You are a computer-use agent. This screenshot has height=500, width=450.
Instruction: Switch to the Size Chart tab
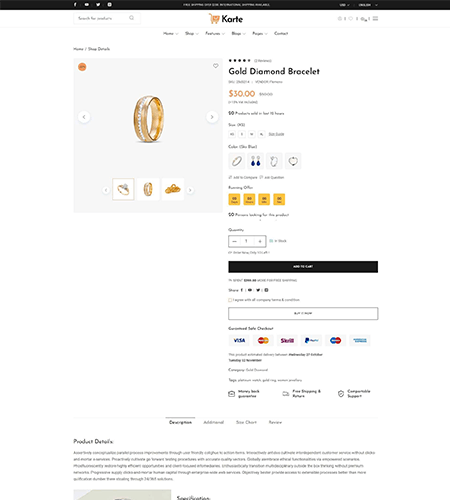click(246, 422)
